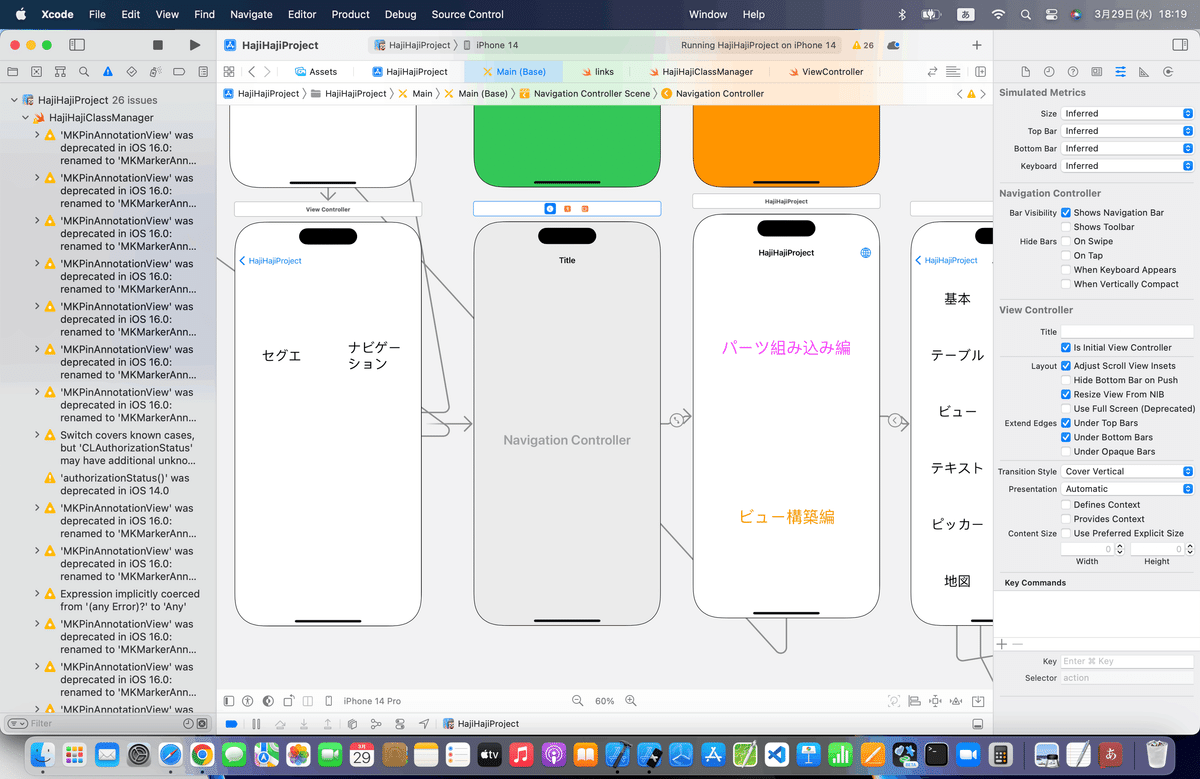This screenshot has width=1200, height=779.
Task: Enable Hide Bars On Swipe
Action: click(1066, 242)
